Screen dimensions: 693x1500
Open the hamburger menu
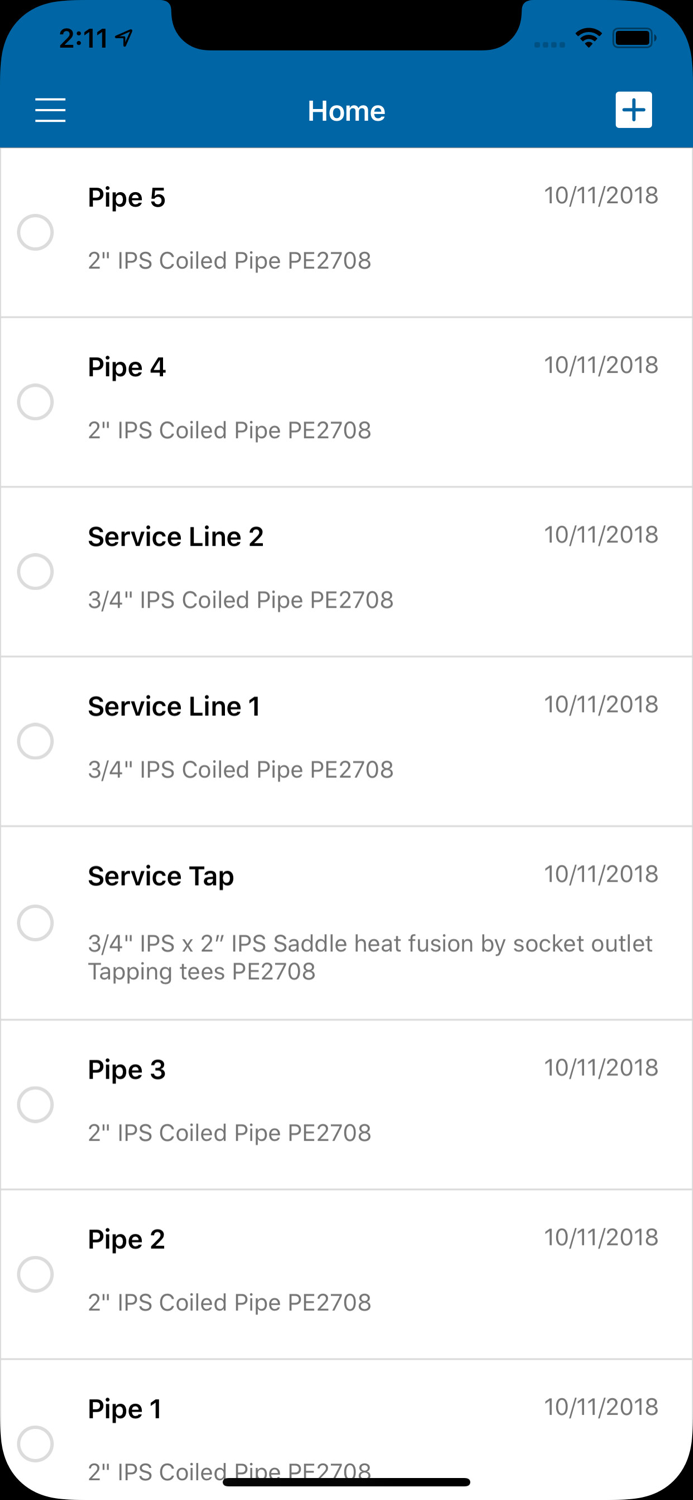(x=50, y=110)
